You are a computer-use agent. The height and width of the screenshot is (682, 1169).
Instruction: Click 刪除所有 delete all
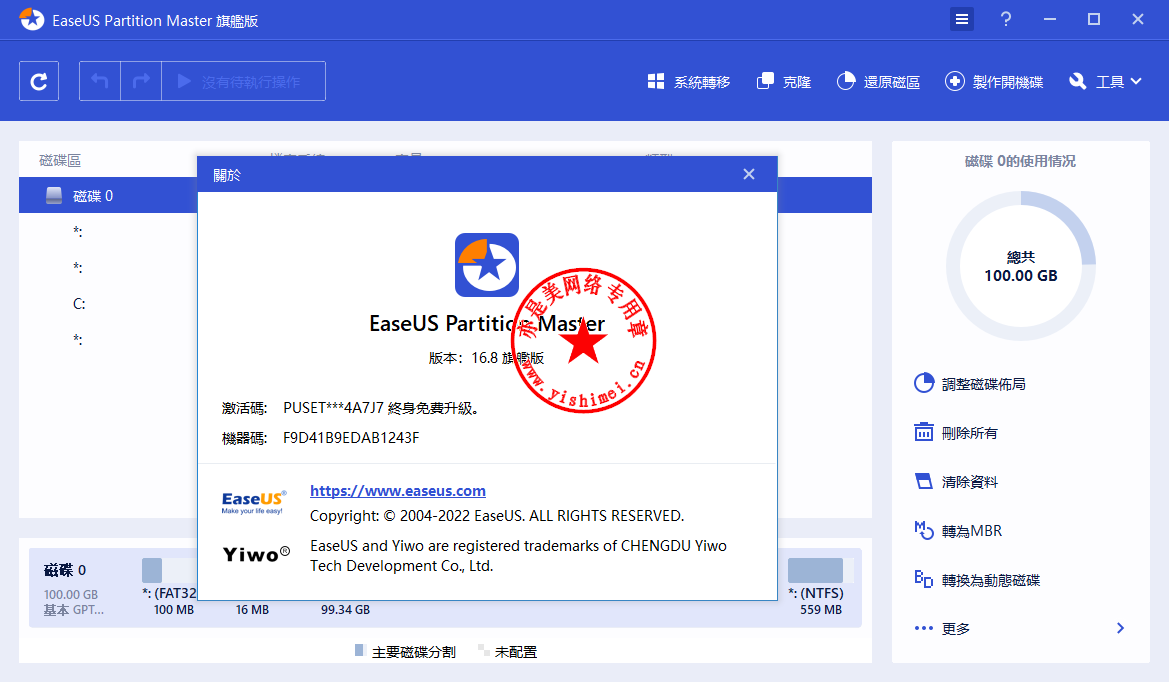pyautogui.click(x=956, y=433)
